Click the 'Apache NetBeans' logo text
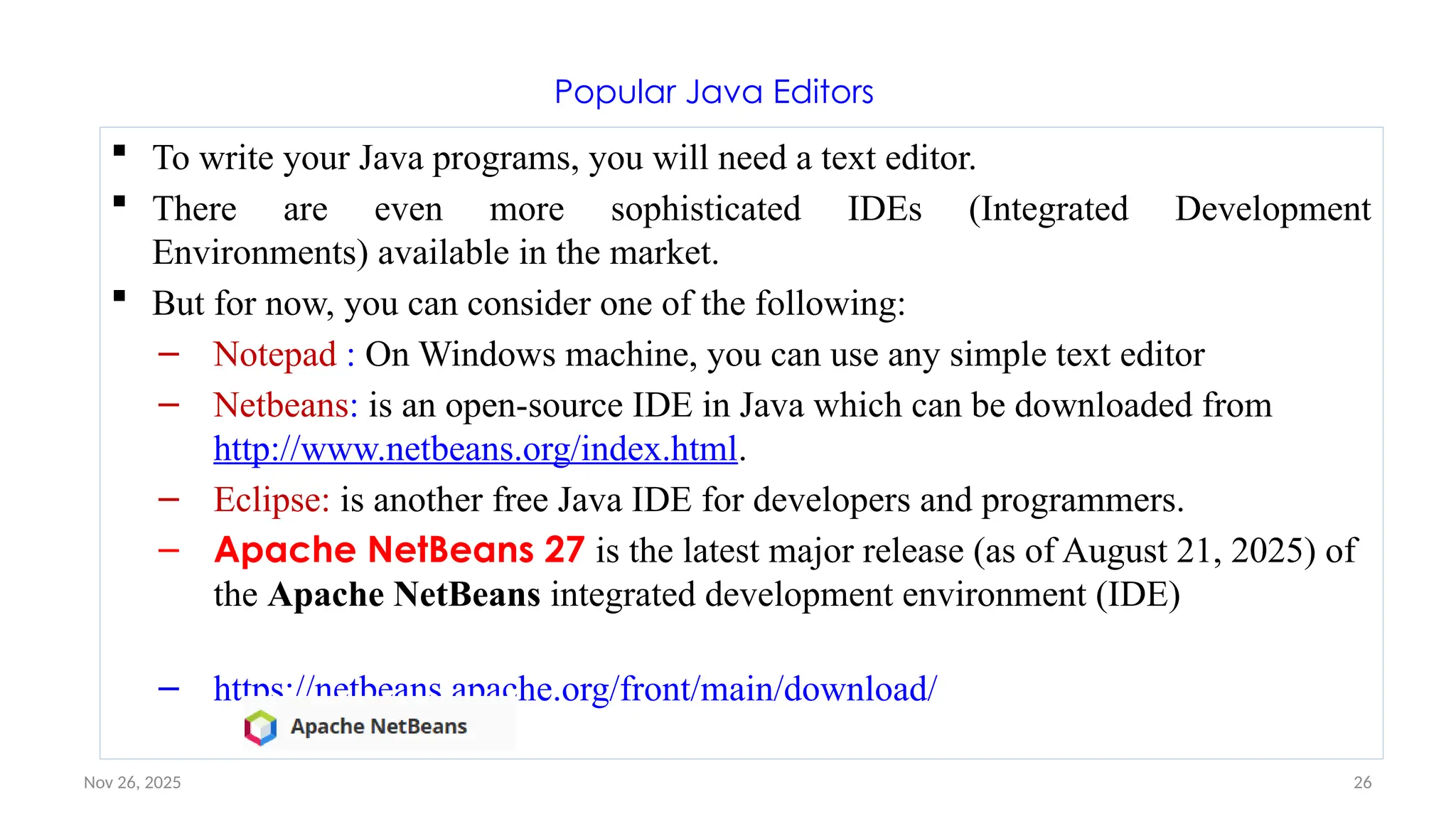 point(379,727)
